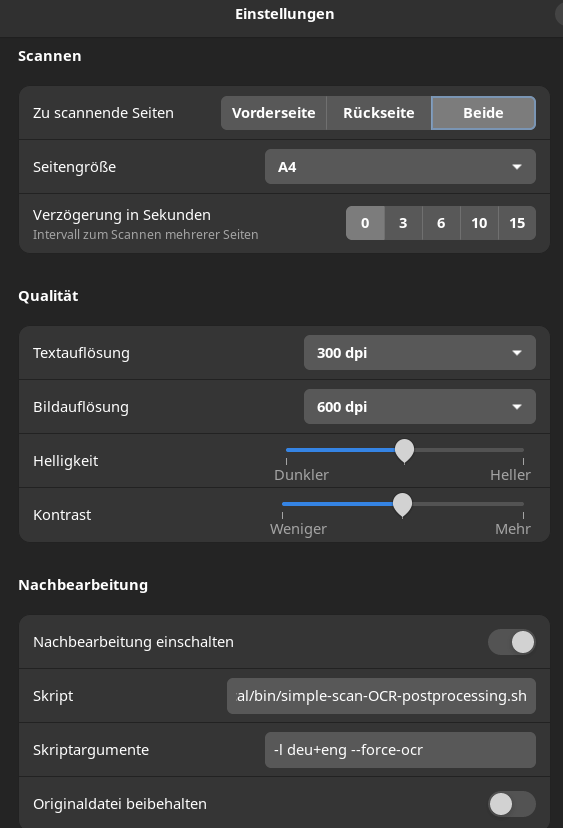Set delay to 10 seconds

point(480,223)
